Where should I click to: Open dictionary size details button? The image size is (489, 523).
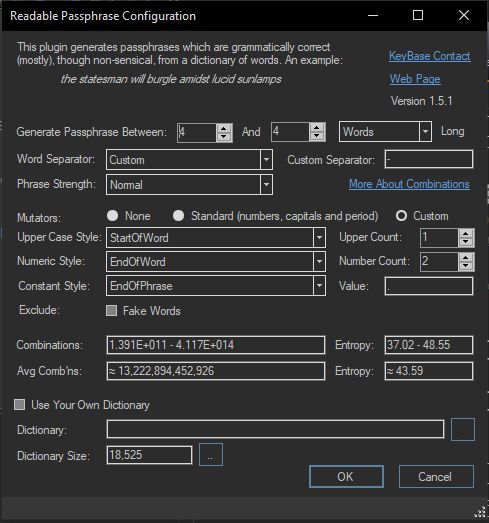[x=211, y=454]
